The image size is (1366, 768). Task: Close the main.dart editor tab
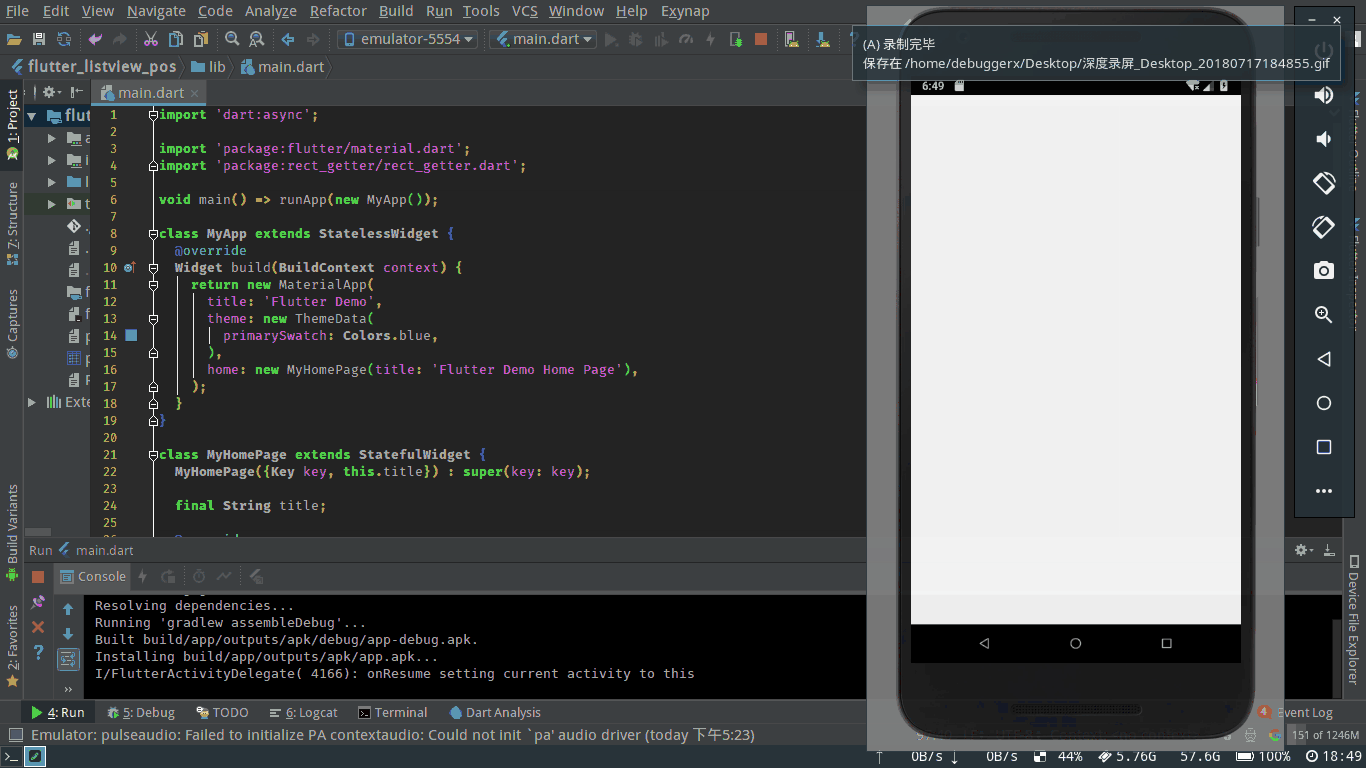(x=196, y=93)
